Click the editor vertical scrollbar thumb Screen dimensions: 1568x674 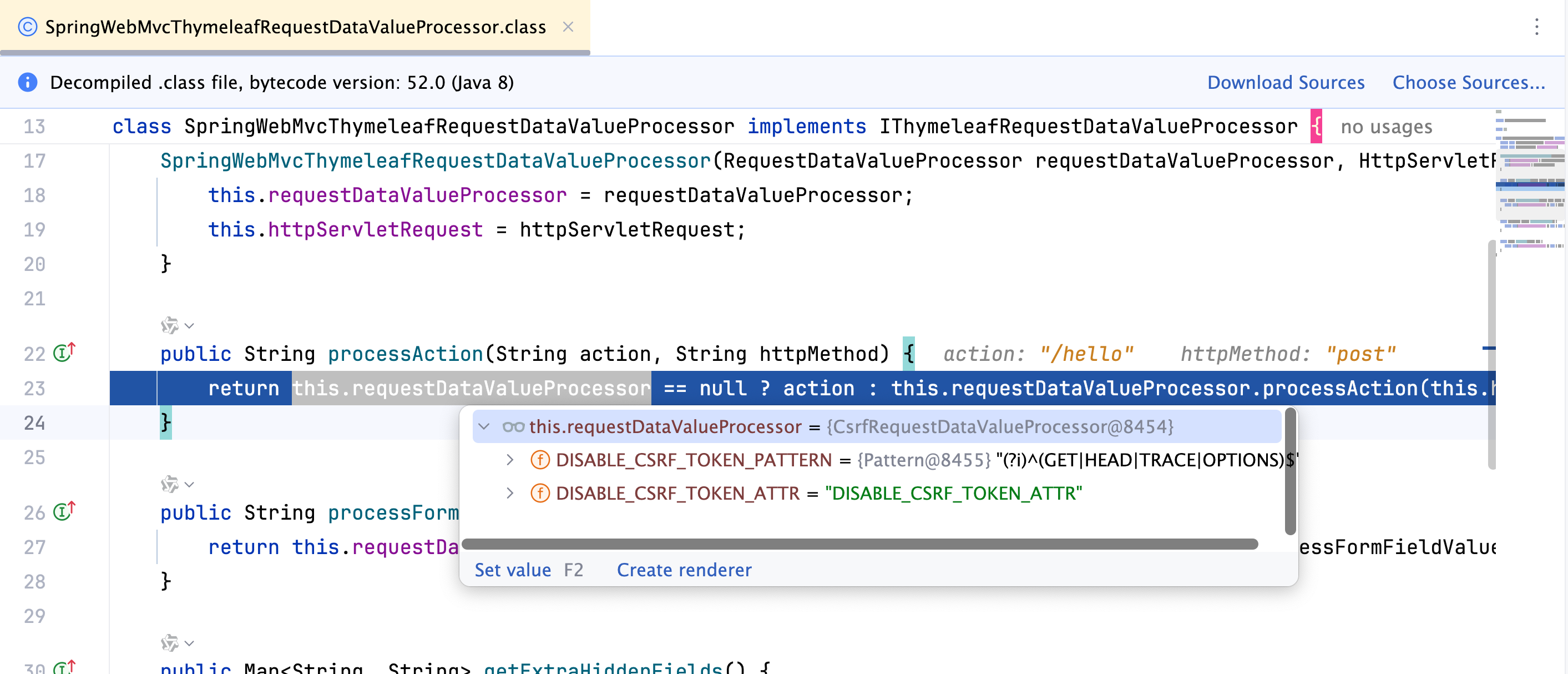tap(1491, 355)
